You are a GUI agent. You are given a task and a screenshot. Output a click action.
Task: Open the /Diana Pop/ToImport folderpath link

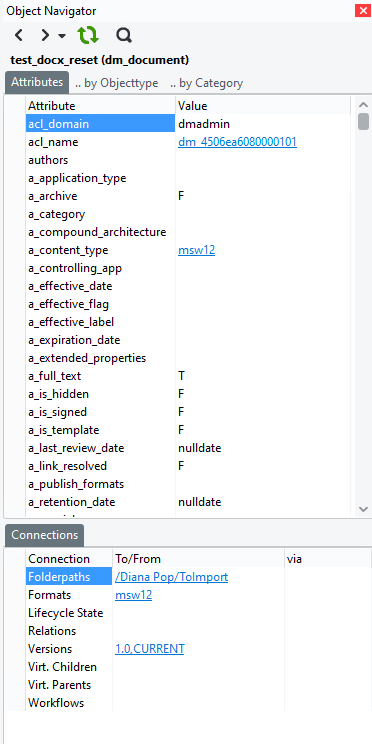point(171,577)
